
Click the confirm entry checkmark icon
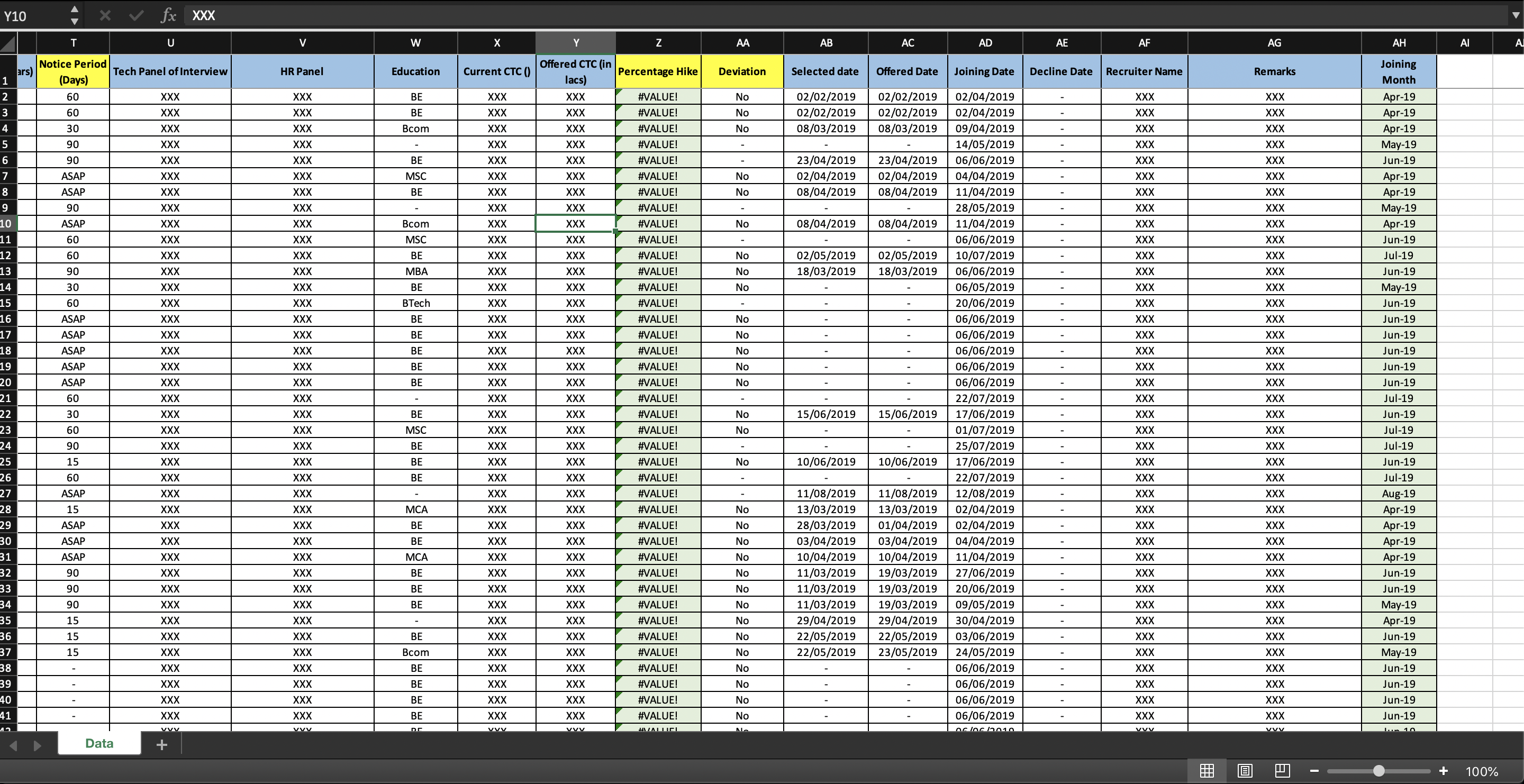(136, 15)
